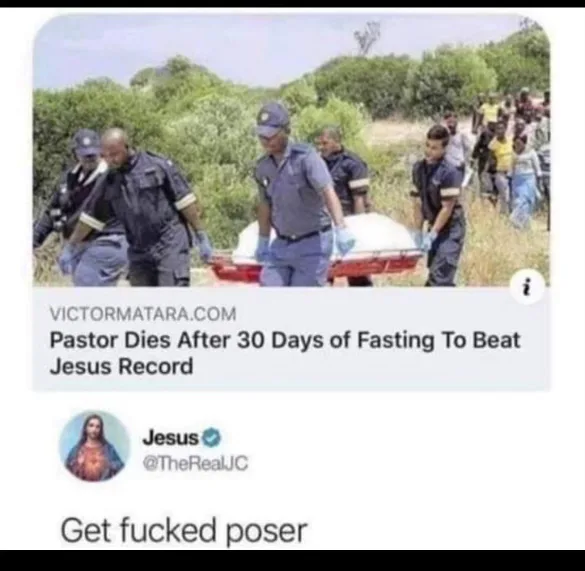The height and width of the screenshot is (571, 585).
Task: Open the article preview photo
Action: pos(291,150)
